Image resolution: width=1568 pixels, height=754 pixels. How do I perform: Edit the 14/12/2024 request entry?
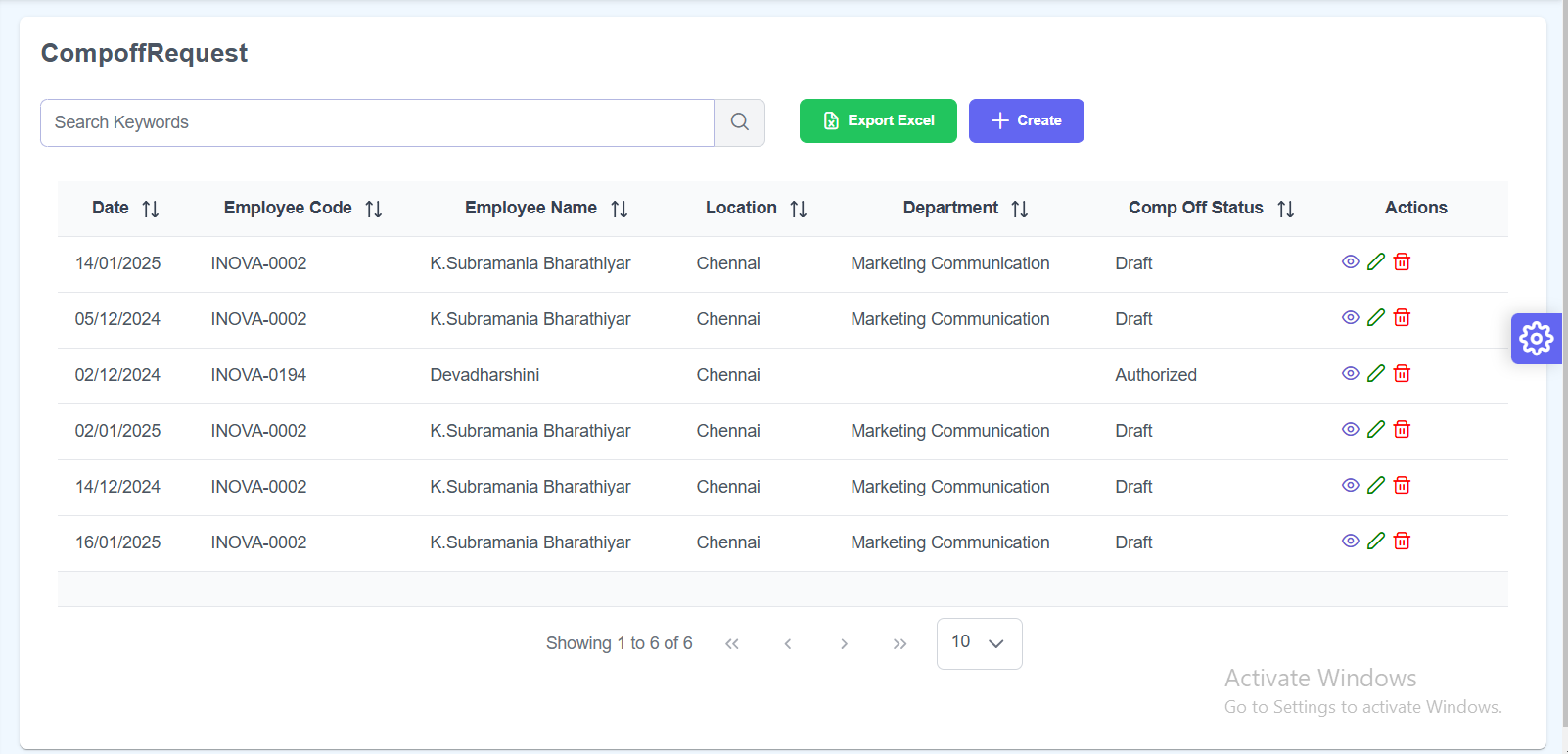pos(1375,485)
